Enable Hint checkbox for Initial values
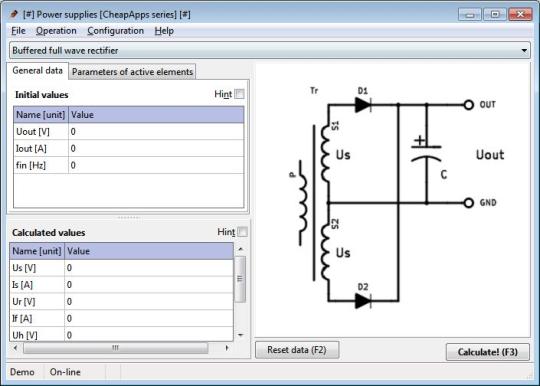Image resolution: width=540 pixels, height=386 pixels. click(239, 94)
